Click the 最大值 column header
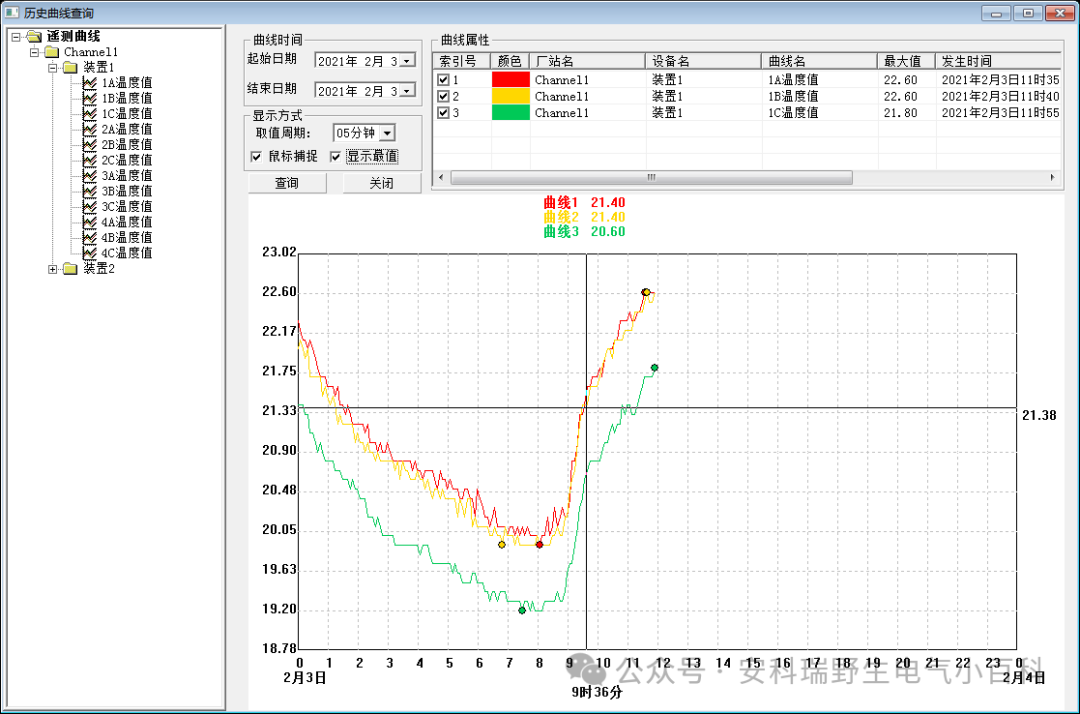 (906, 61)
